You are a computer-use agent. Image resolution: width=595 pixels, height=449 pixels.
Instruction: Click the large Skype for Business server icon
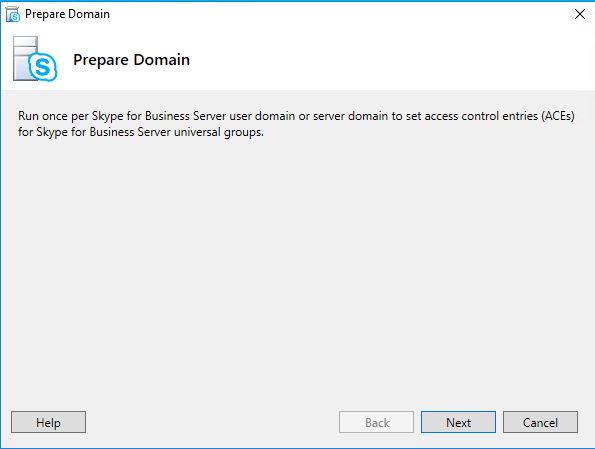[35, 59]
